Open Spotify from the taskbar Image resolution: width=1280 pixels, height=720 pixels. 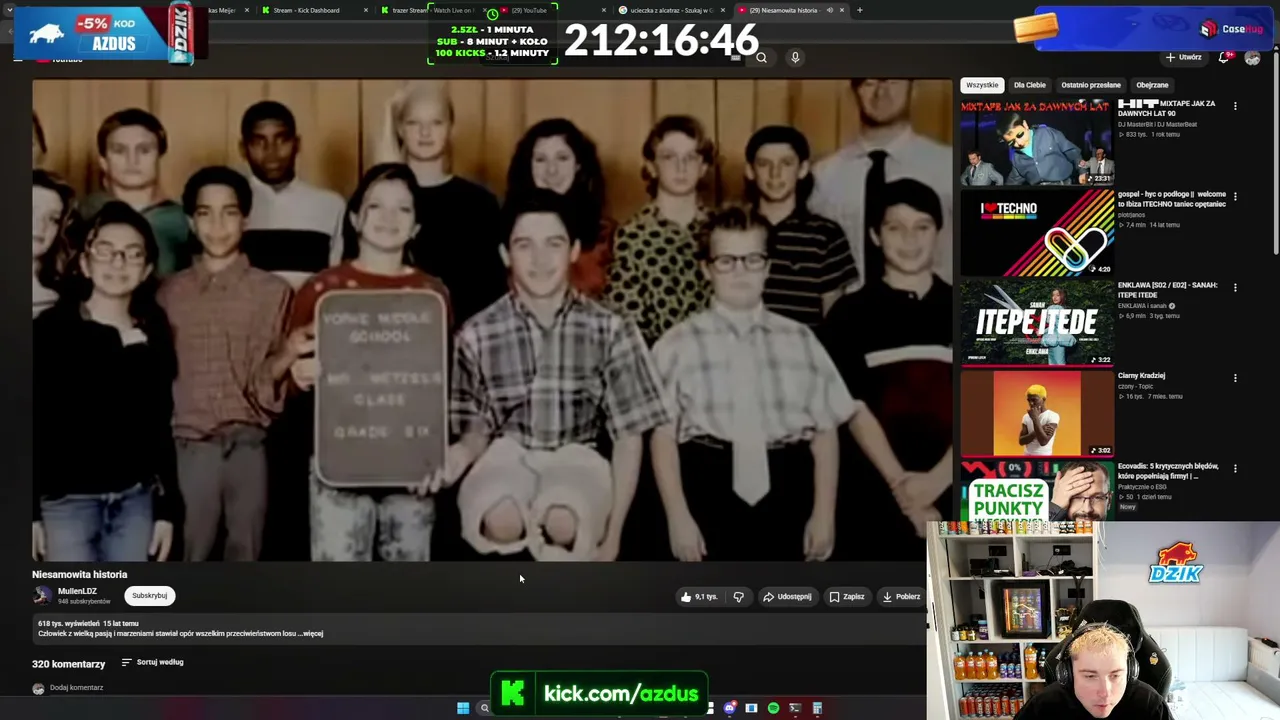click(x=773, y=708)
